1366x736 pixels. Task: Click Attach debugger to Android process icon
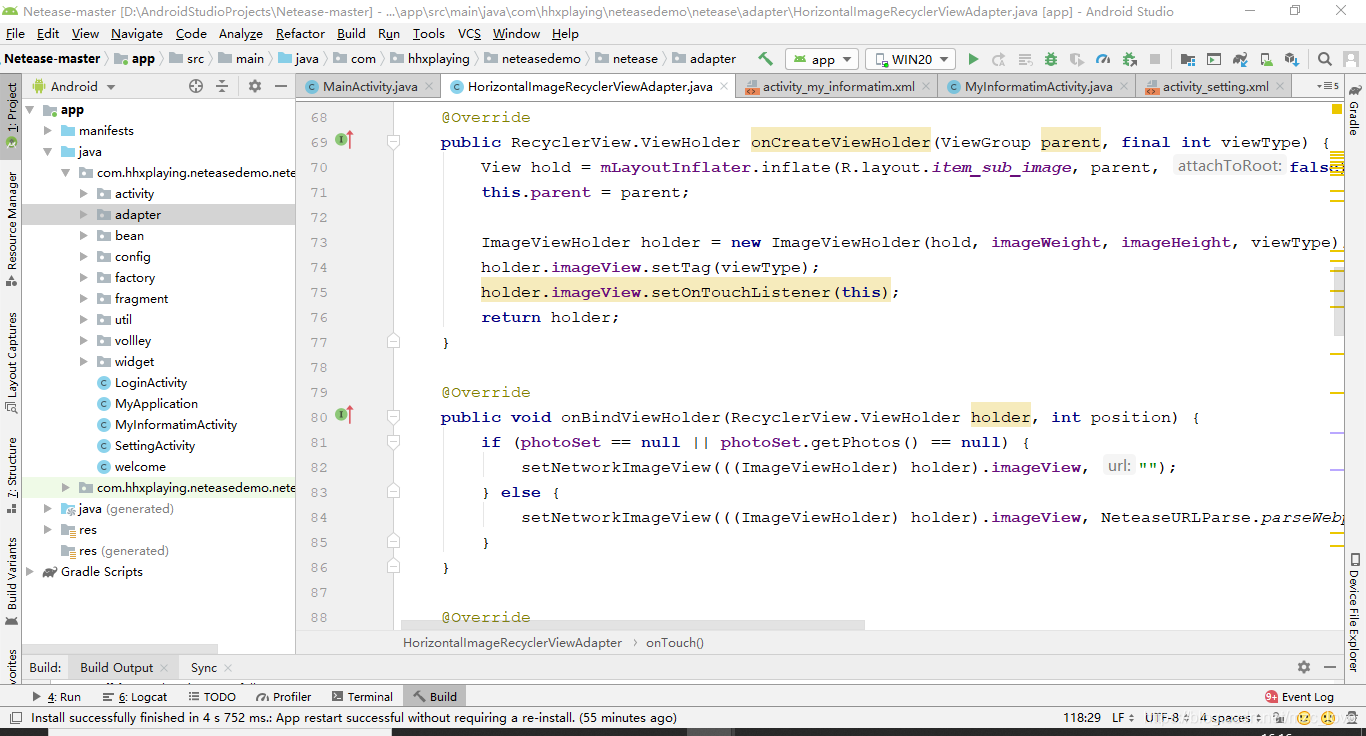point(1129,59)
